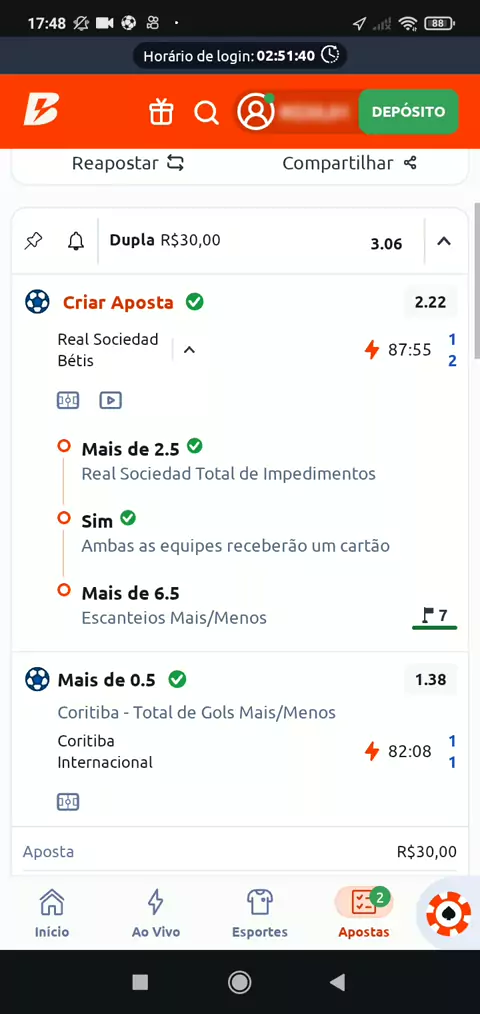The width and height of the screenshot is (480, 1014).
Task: Open the user profile avatar icon
Action: pos(256,111)
